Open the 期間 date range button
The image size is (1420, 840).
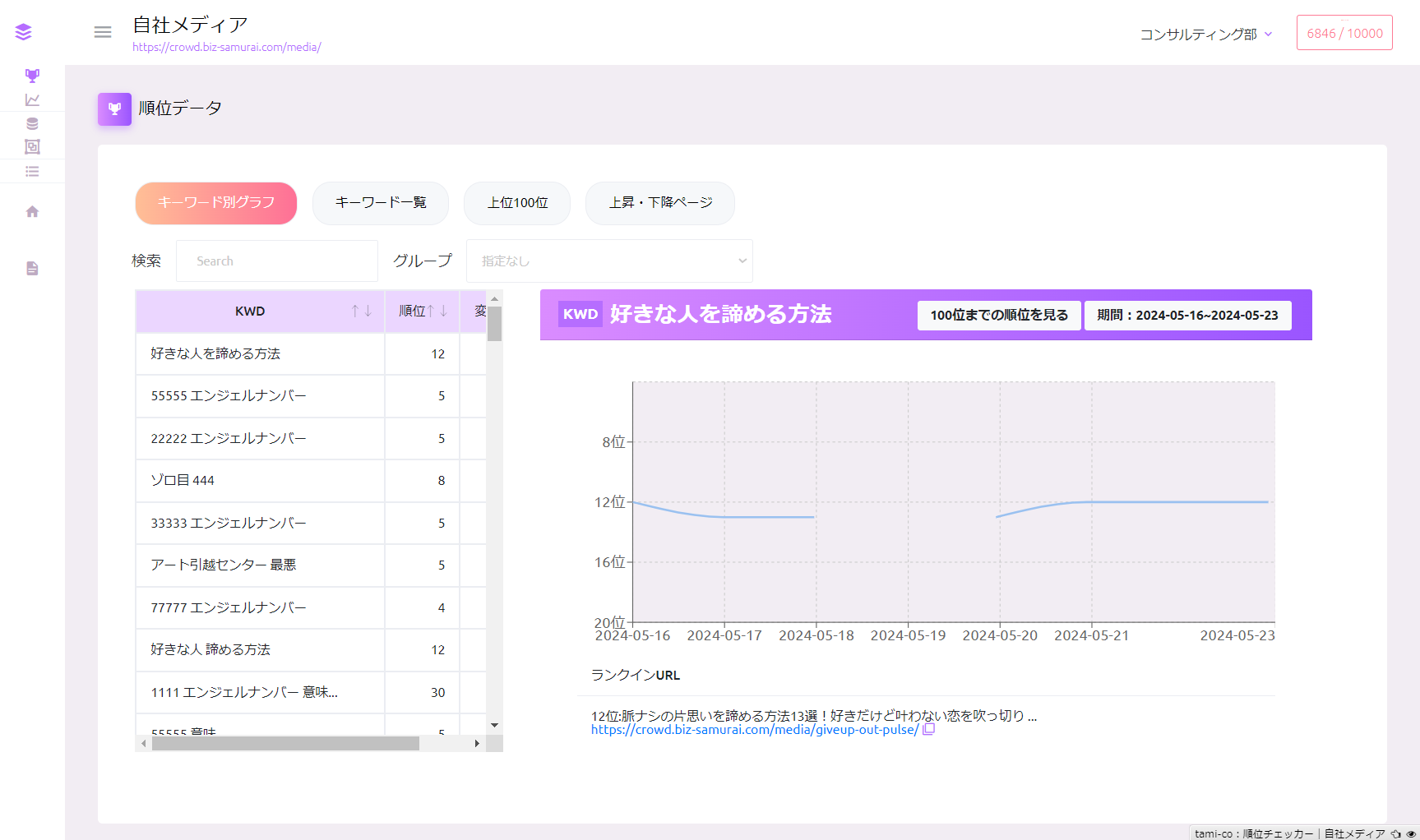coord(1187,315)
